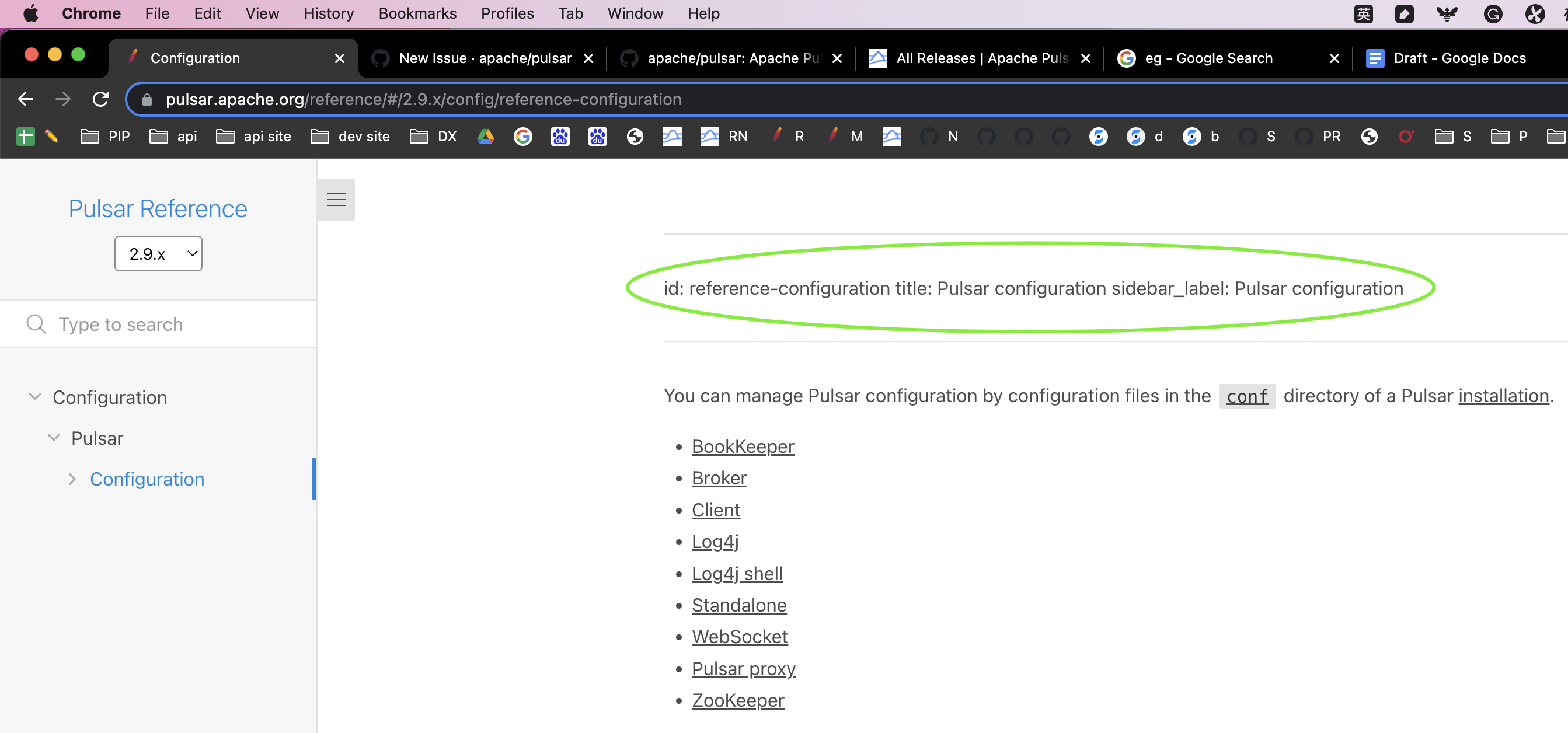Click the browser reload icon
1568x733 pixels.
point(100,99)
